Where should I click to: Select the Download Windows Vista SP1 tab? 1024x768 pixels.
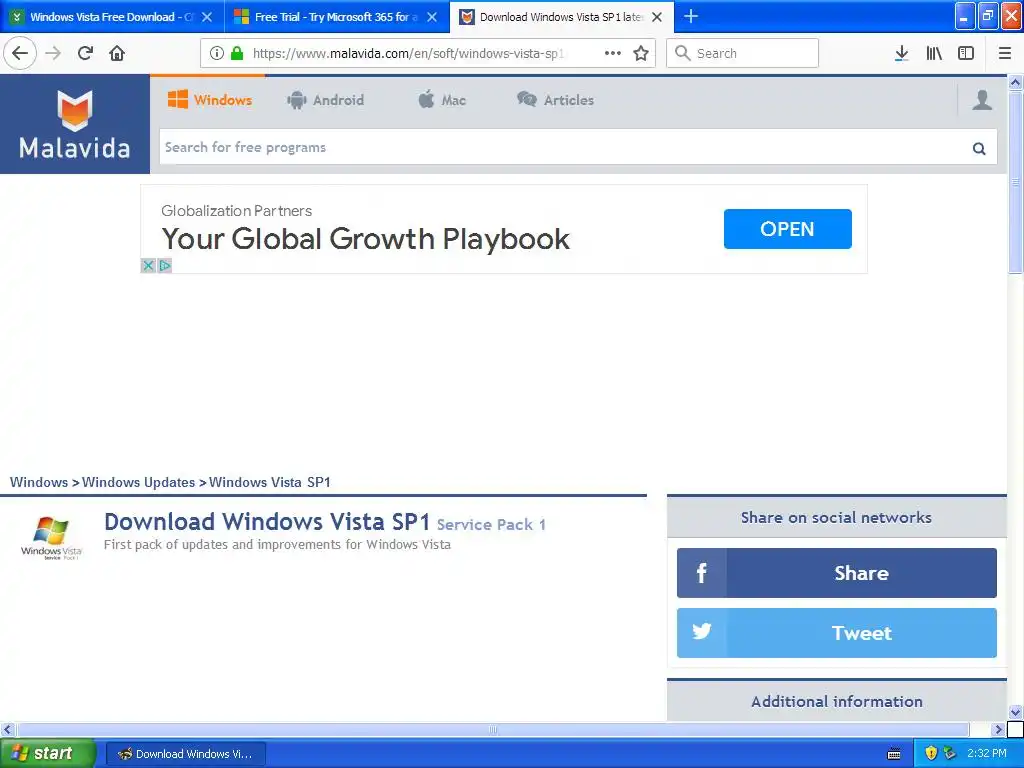(x=562, y=17)
